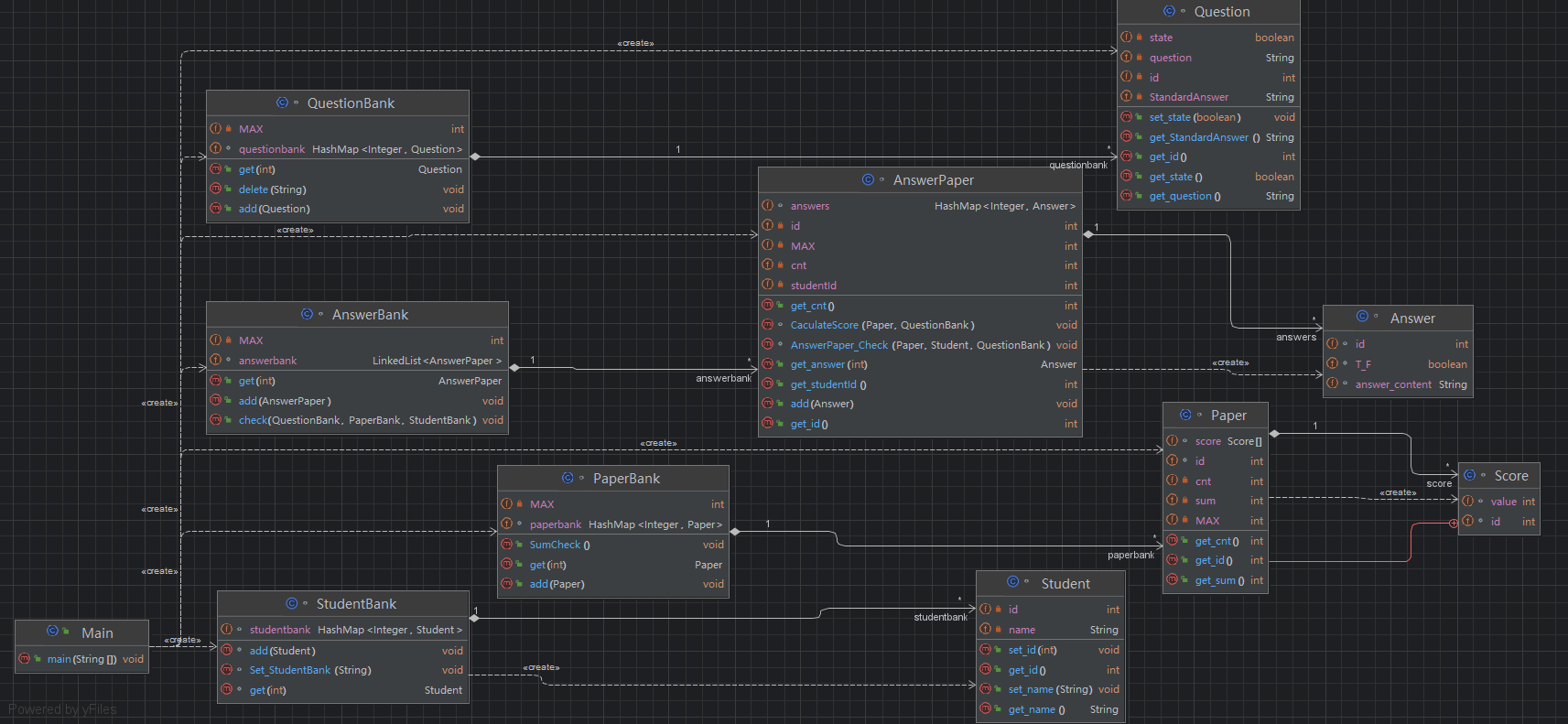Click the Main class icon

(52, 632)
